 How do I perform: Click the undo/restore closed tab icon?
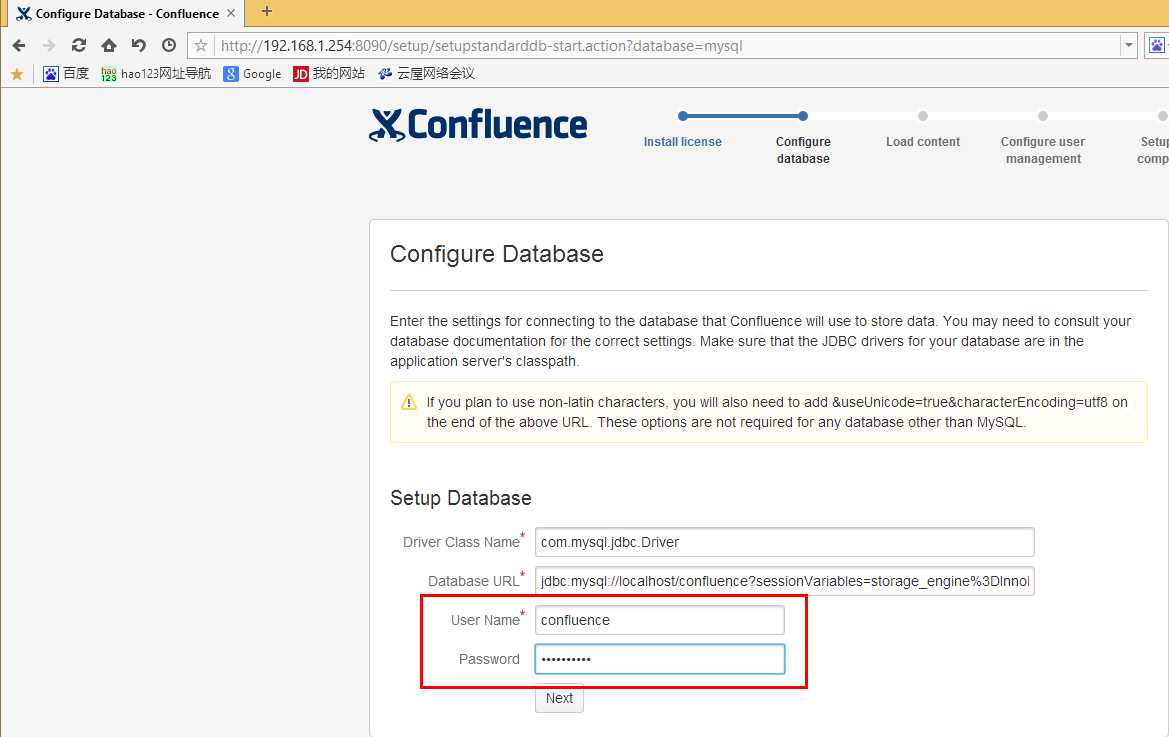click(x=139, y=45)
